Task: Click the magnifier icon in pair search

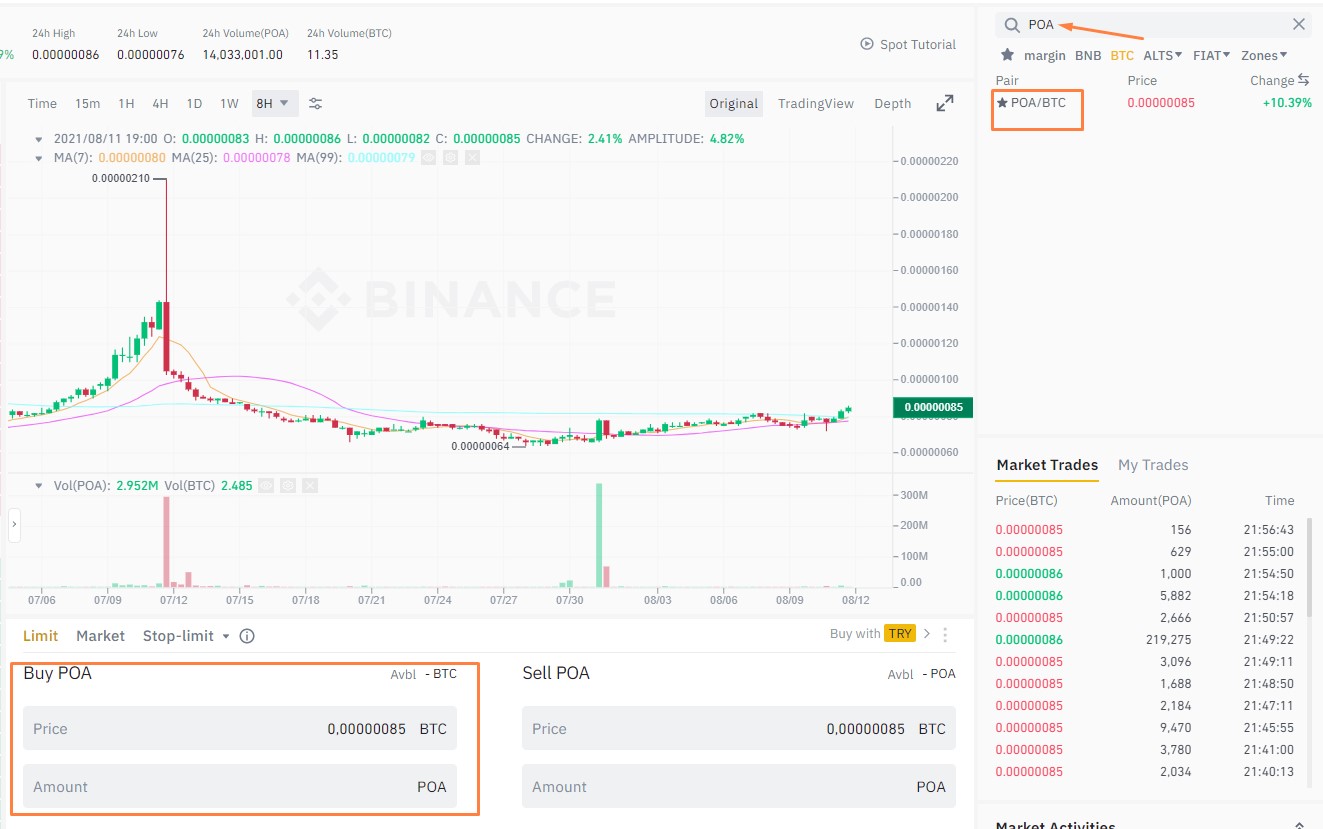Action: click(1013, 24)
